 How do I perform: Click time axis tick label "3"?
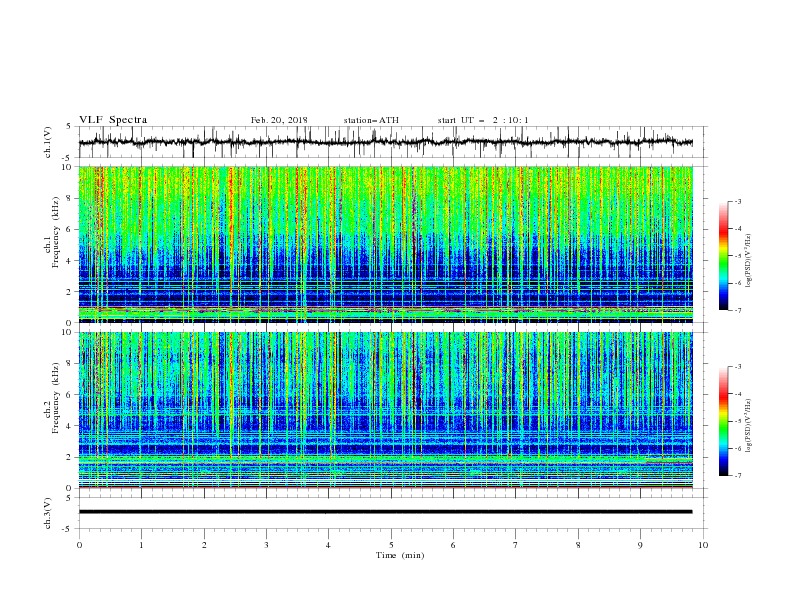[266, 545]
